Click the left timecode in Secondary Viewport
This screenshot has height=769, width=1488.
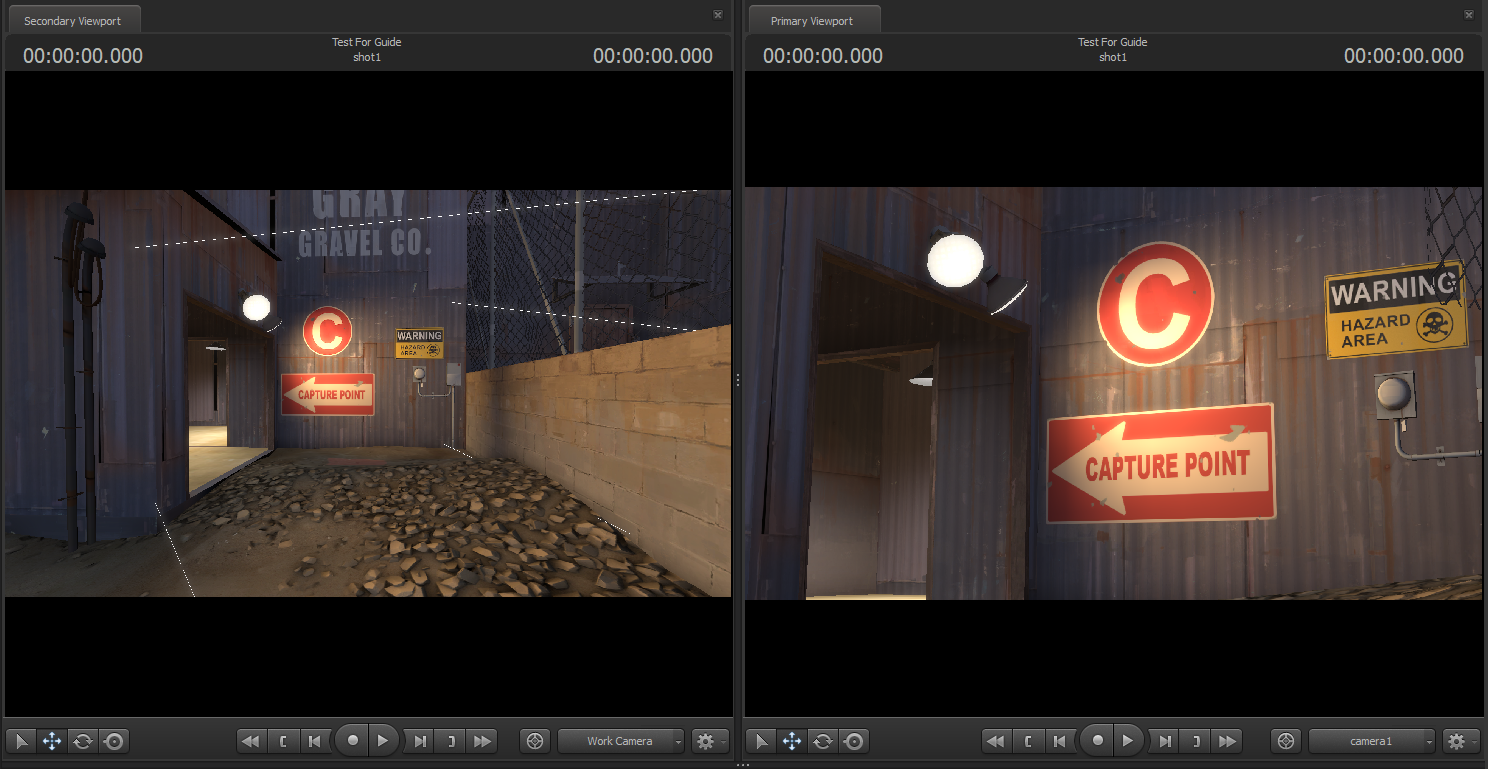point(83,56)
